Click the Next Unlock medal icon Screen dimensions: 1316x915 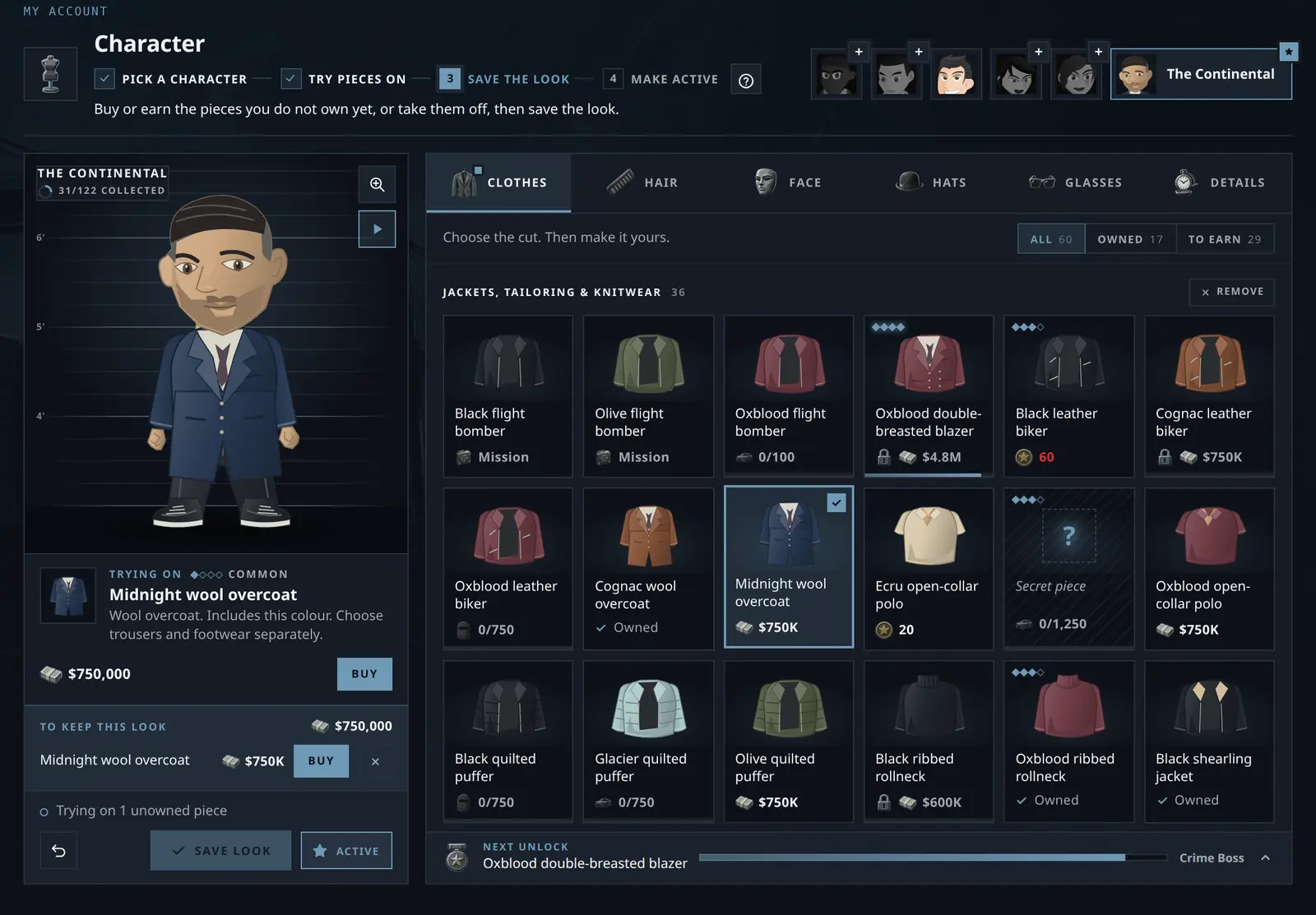point(456,857)
